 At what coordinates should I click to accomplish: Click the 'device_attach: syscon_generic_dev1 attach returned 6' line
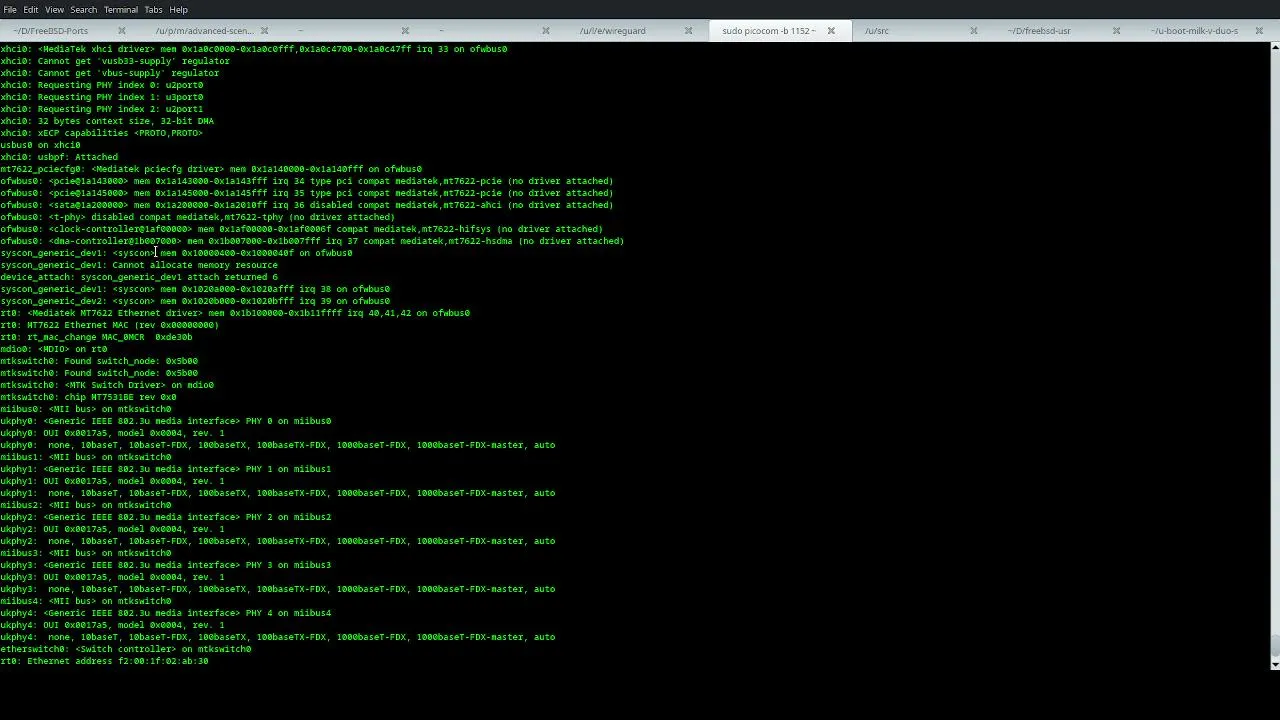tap(139, 277)
